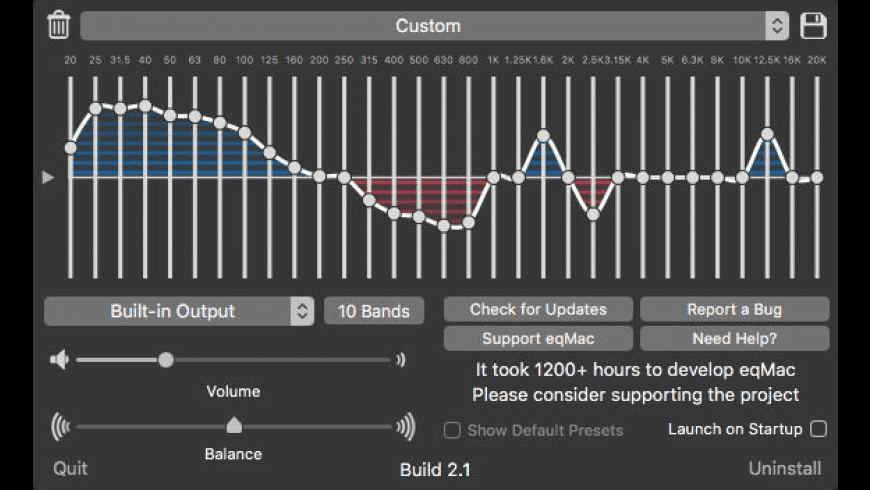Delete preset with the trash icon
Screen dimensions: 870x490
pyautogui.click(x=59, y=25)
